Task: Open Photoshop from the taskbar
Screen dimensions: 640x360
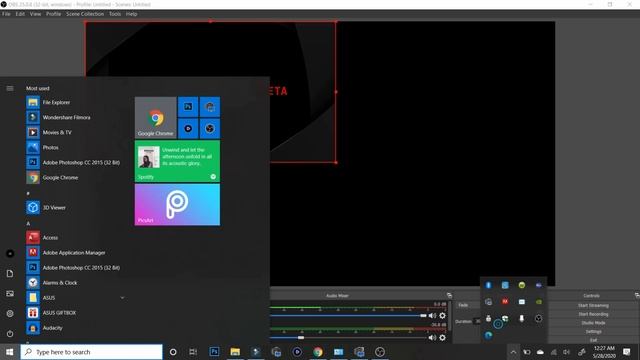Action: coord(214,352)
